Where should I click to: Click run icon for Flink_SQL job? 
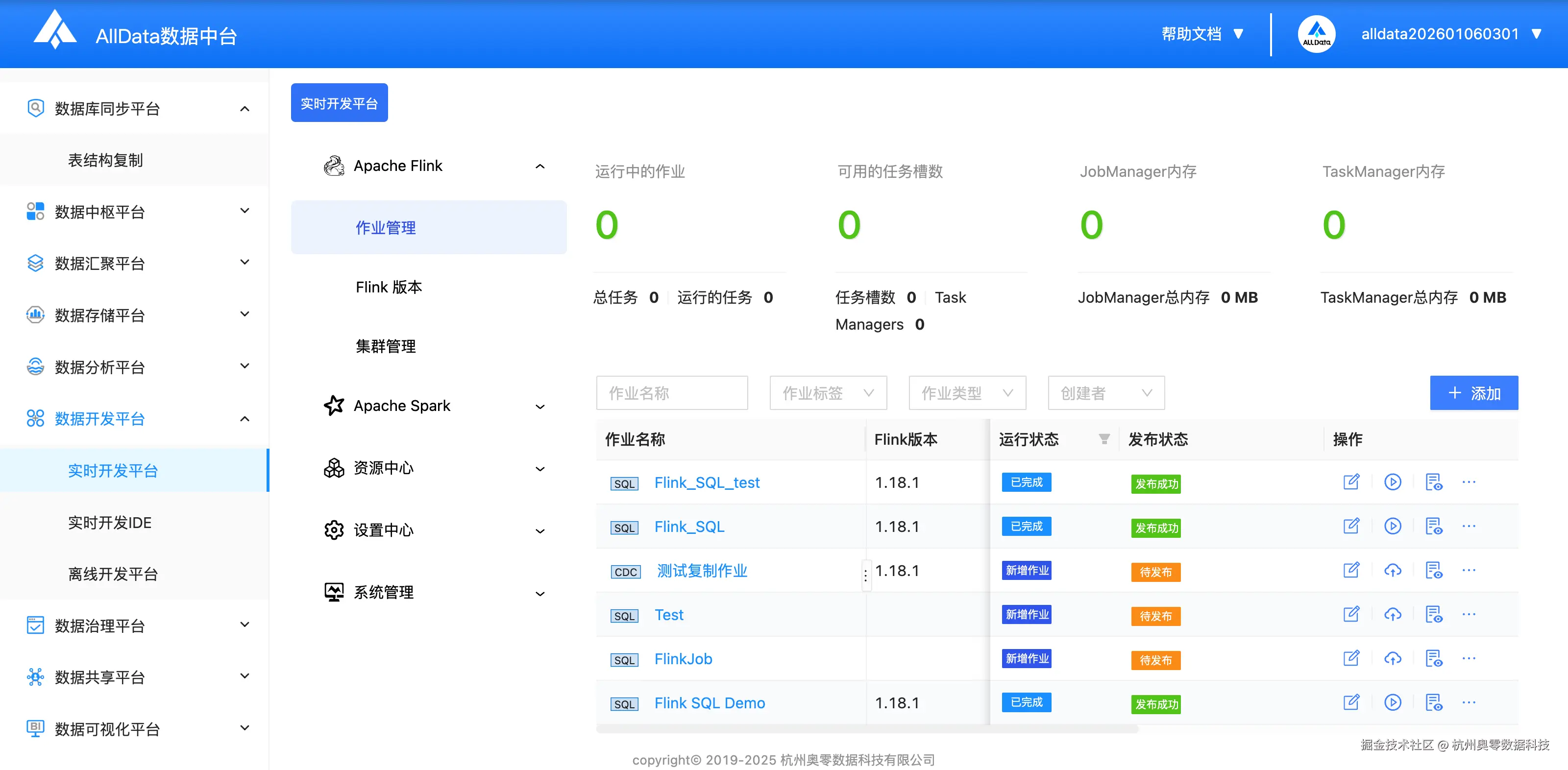coord(1392,527)
